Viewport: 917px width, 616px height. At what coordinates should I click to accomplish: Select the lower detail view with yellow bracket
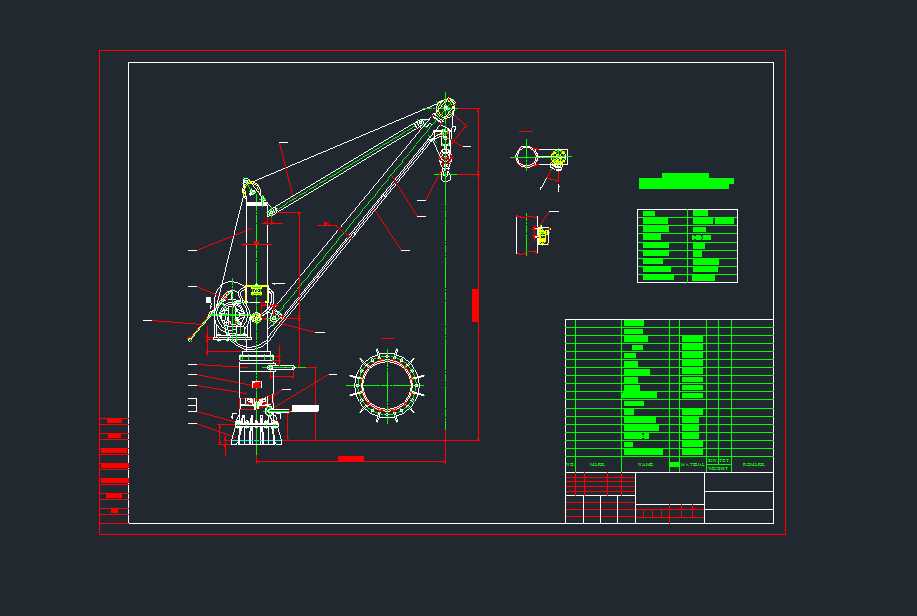click(x=534, y=233)
